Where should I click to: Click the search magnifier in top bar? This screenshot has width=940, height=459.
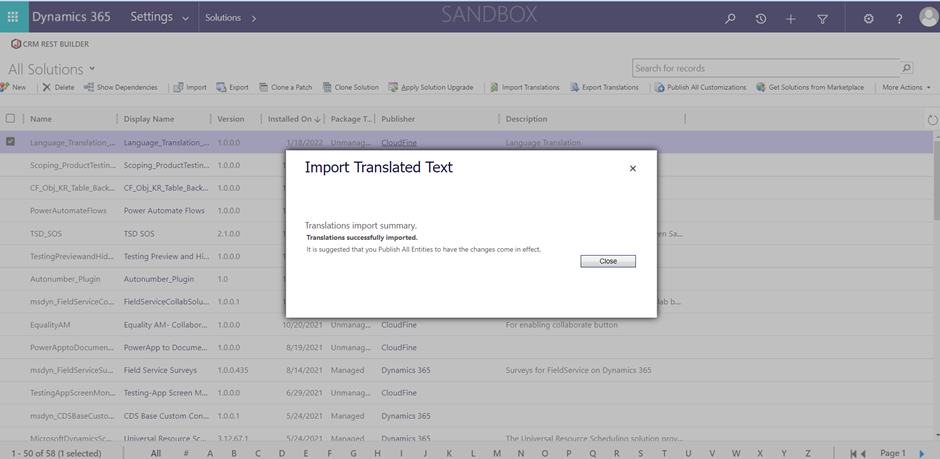click(x=730, y=19)
